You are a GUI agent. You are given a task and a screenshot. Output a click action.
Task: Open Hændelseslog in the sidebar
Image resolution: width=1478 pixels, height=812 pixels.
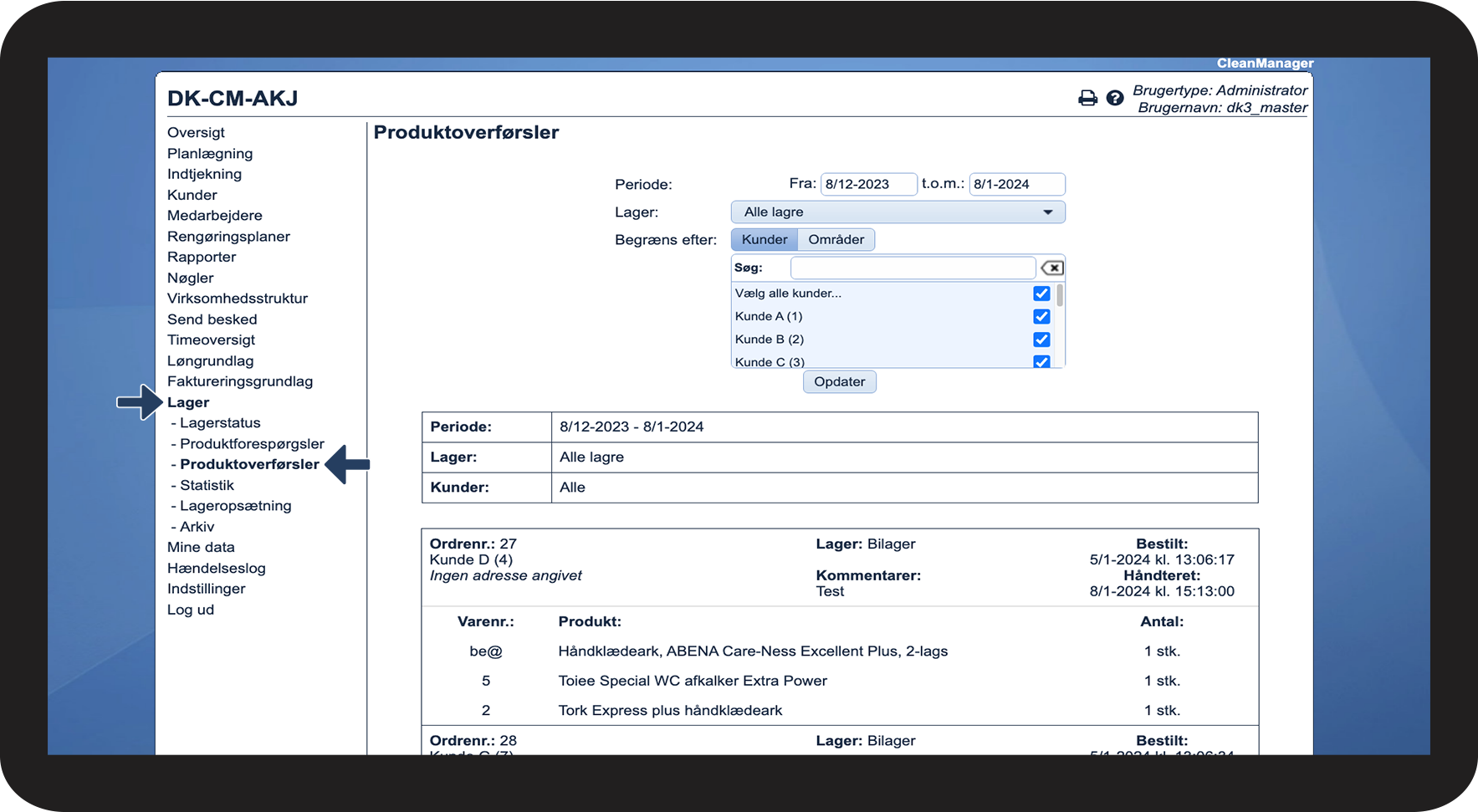[217, 569]
